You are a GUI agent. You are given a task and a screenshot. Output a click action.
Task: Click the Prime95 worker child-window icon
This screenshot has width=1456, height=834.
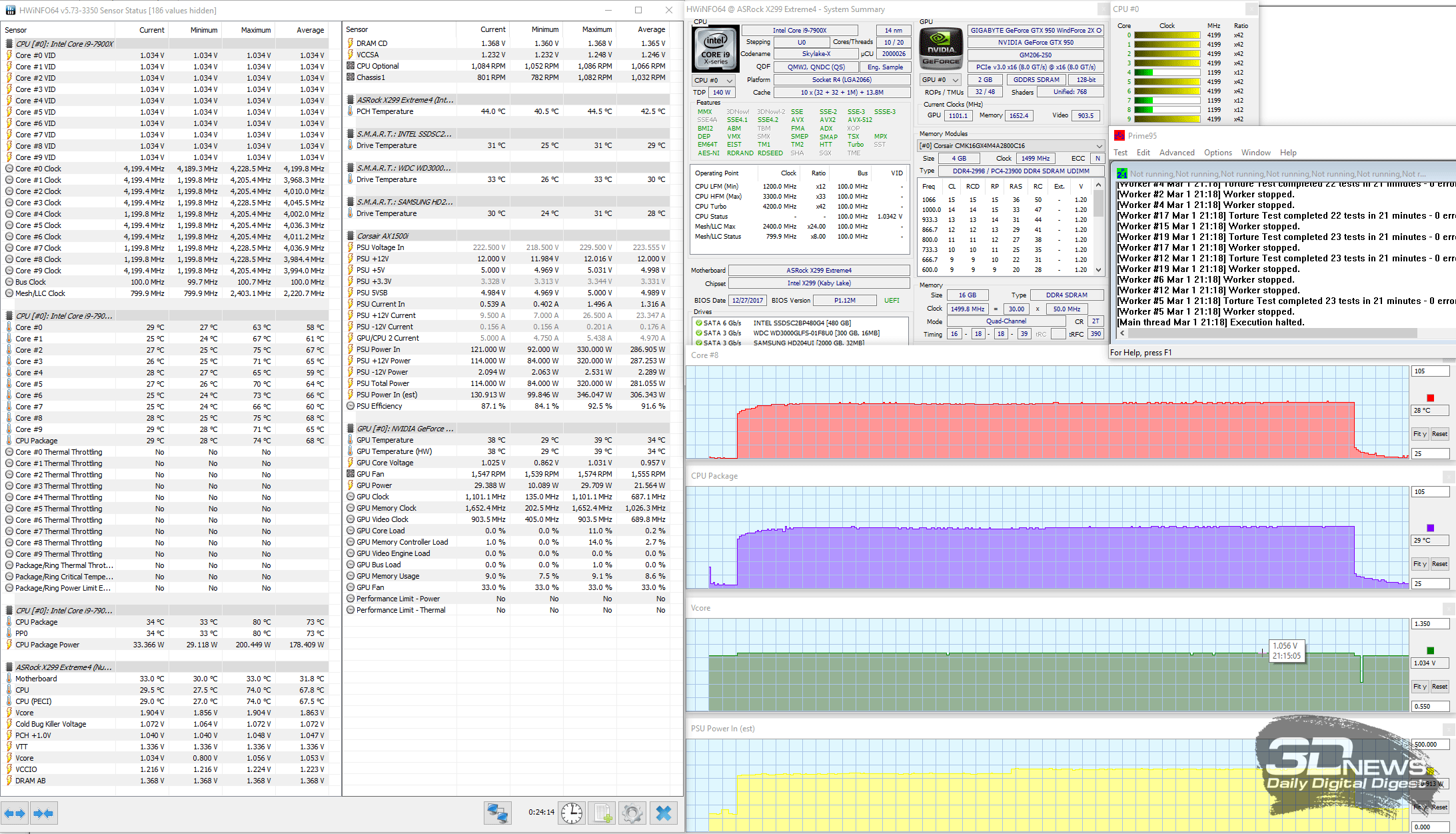click(x=1121, y=173)
